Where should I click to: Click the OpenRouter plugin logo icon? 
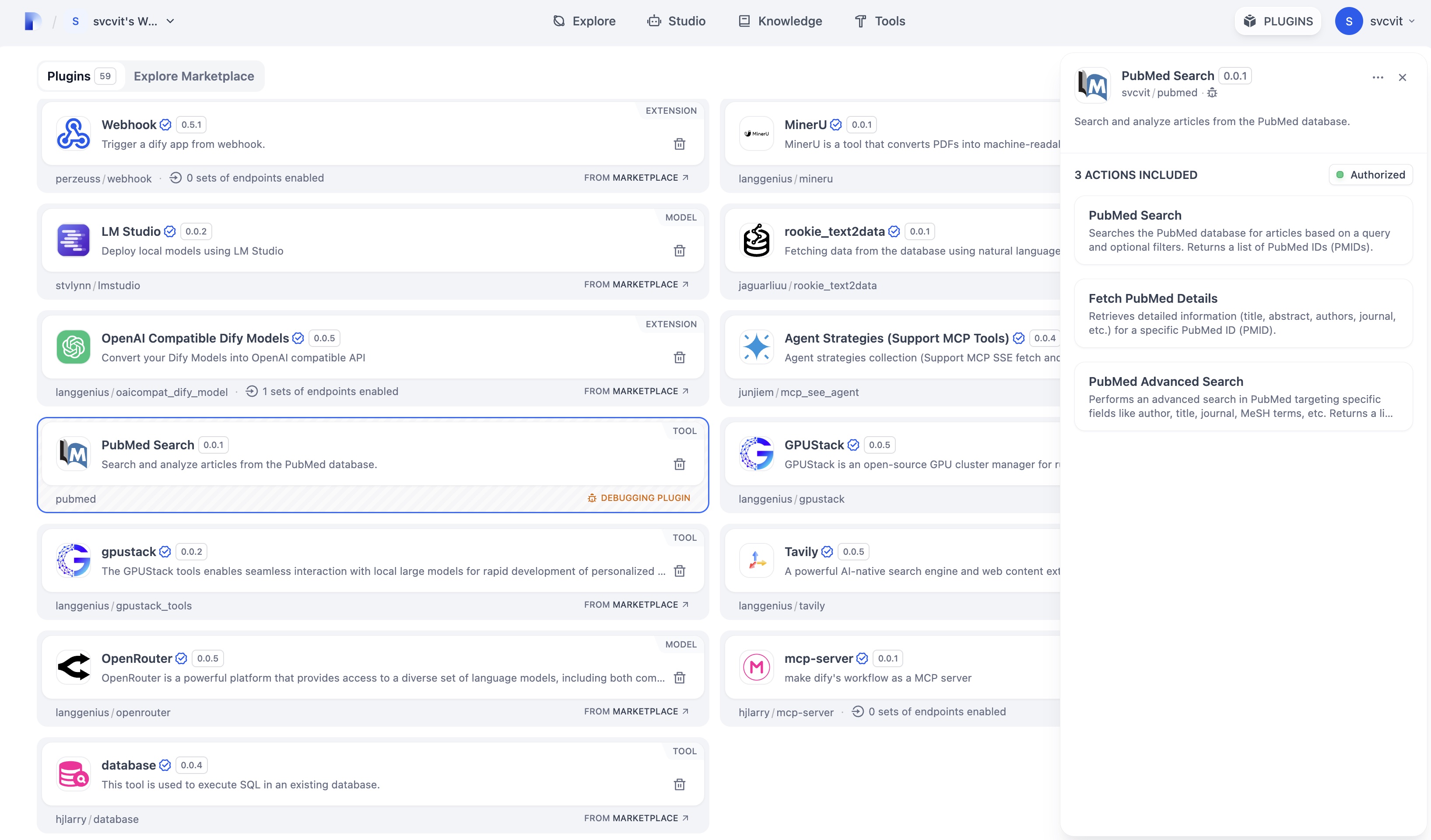pos(73,667)
